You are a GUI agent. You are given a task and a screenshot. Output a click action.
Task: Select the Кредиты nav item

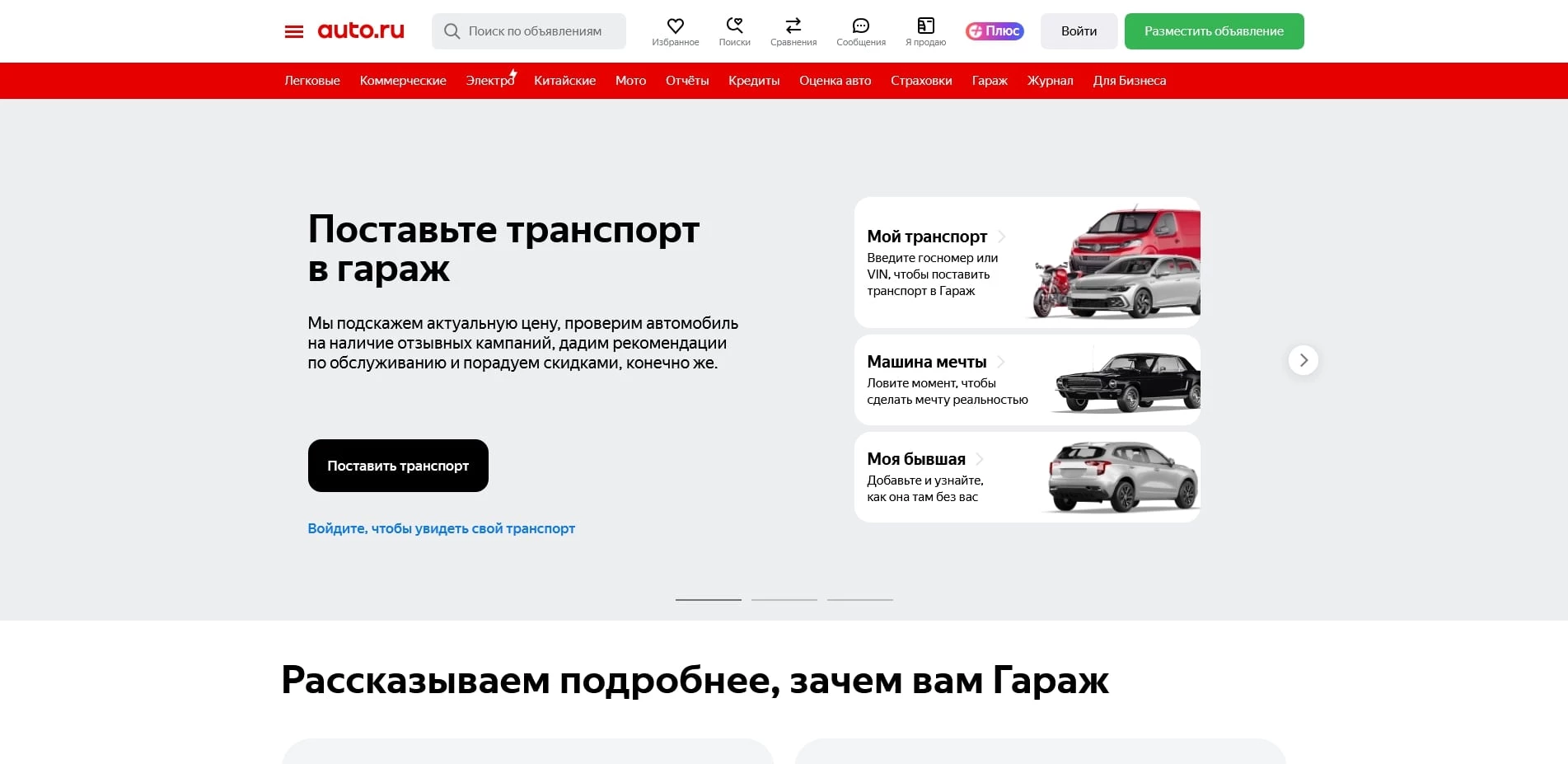pos(753,80)
